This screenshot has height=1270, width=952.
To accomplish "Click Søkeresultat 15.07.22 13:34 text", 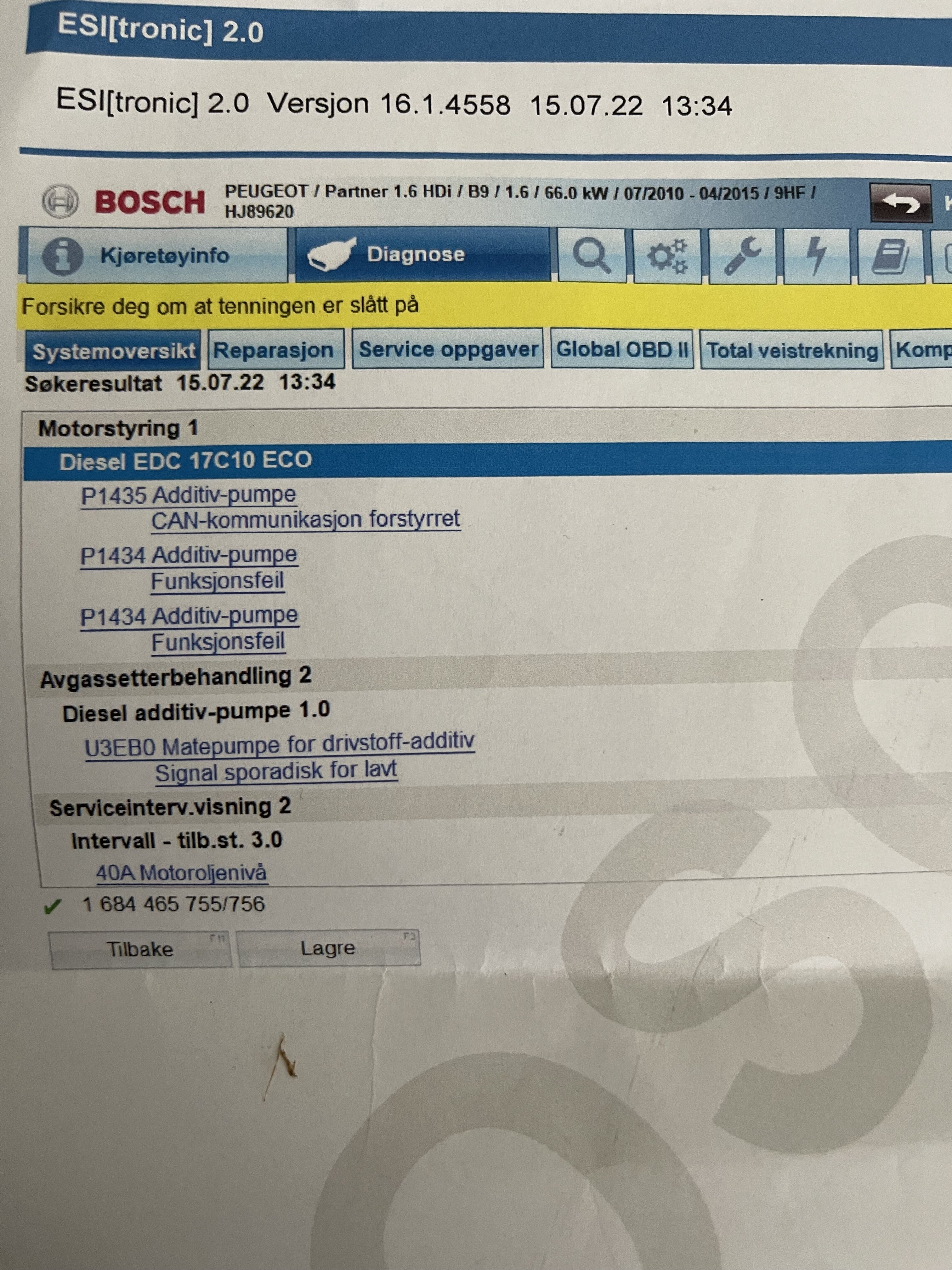I will (180, 383).
